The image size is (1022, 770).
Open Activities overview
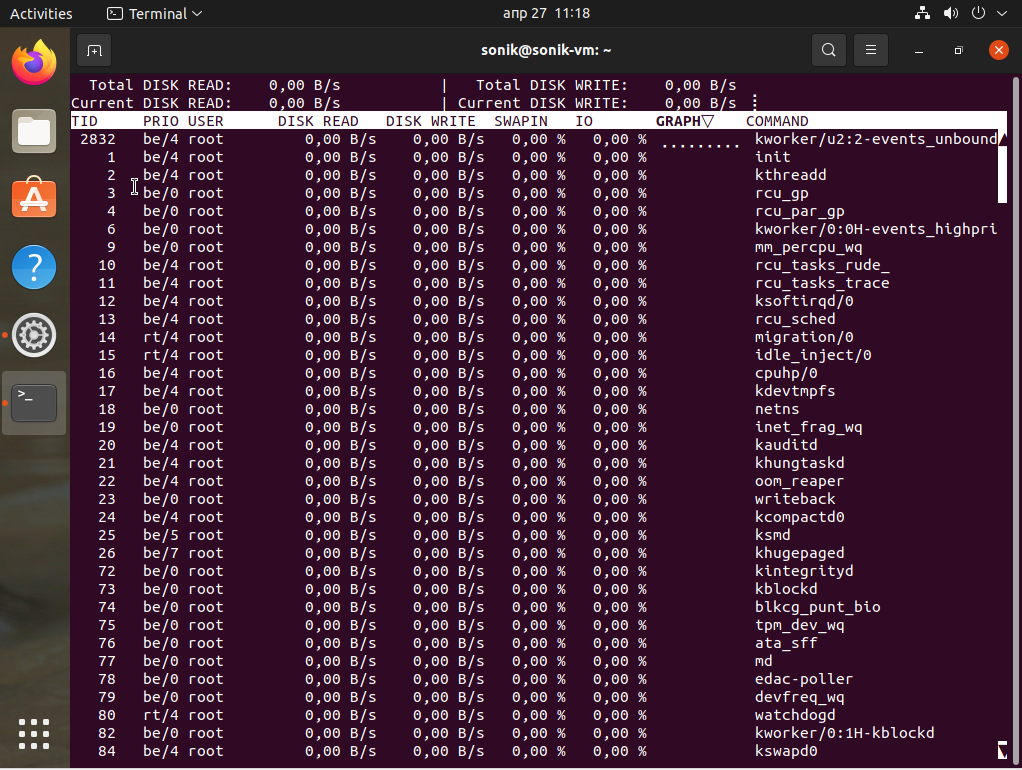tap(41, 14)
